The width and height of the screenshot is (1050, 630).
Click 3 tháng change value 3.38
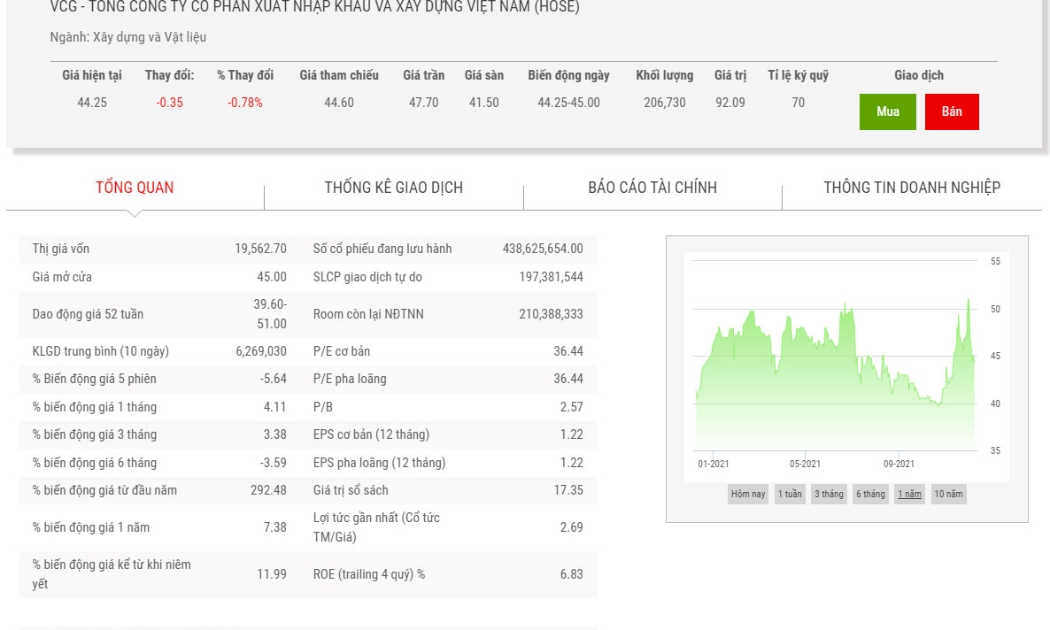(275, 435)
